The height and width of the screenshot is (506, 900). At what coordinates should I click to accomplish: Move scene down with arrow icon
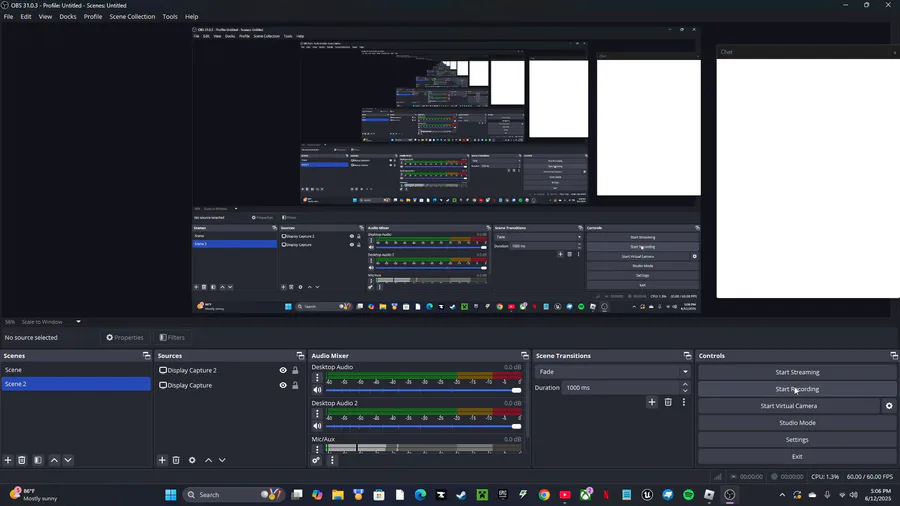[x=68, y=460]
